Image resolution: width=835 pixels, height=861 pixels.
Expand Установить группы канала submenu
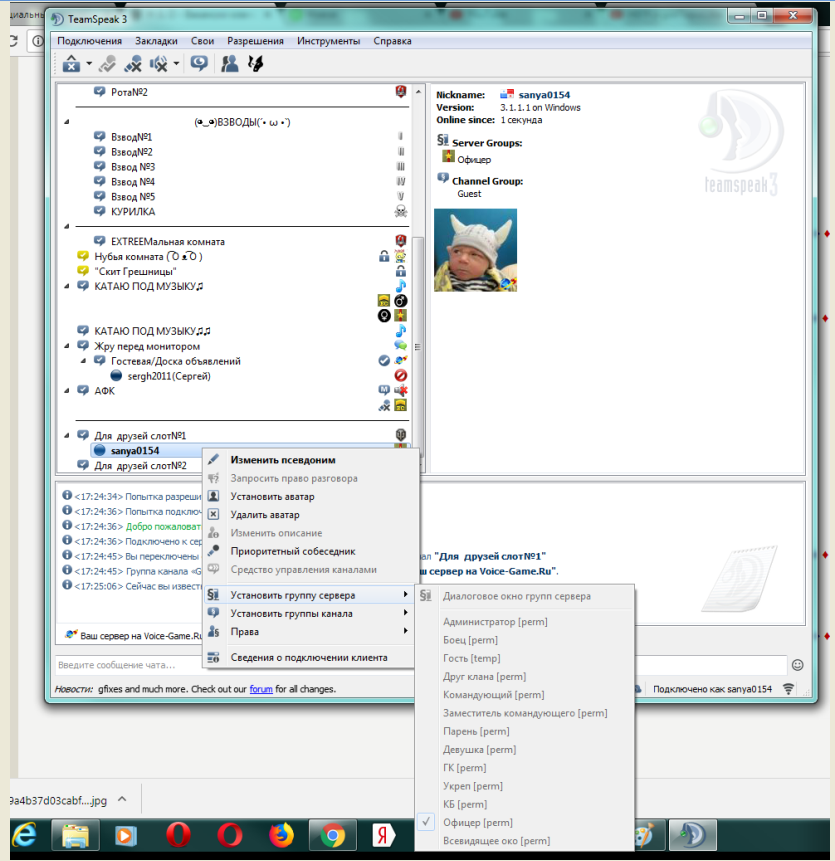[x=309, y=613]
